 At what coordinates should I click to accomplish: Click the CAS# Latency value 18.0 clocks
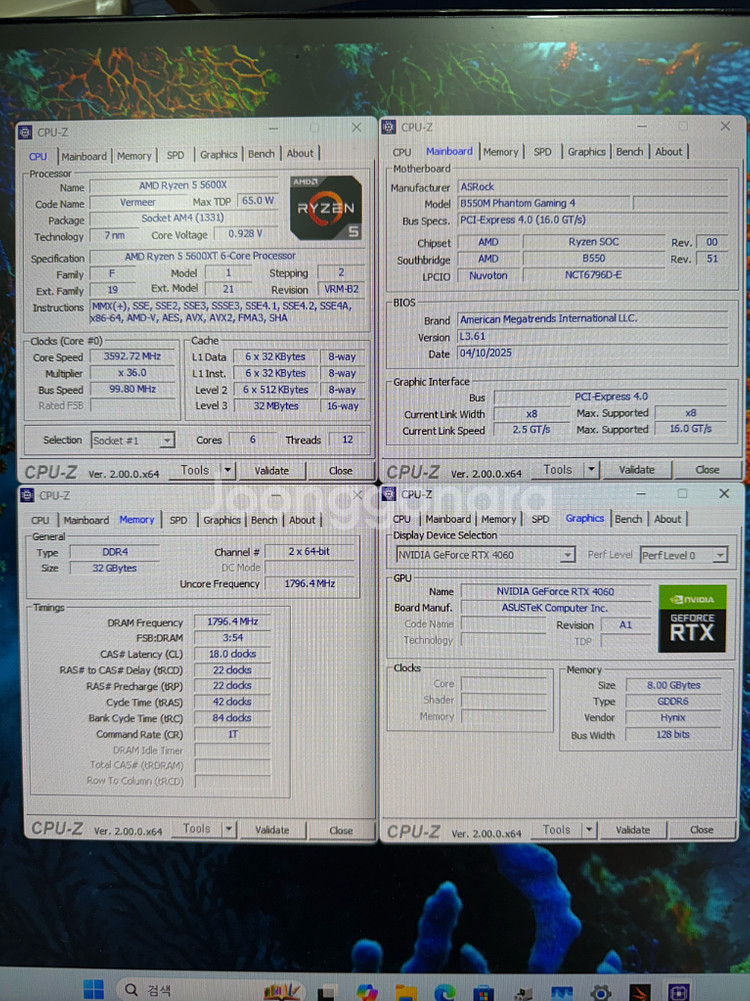point(232,654)
